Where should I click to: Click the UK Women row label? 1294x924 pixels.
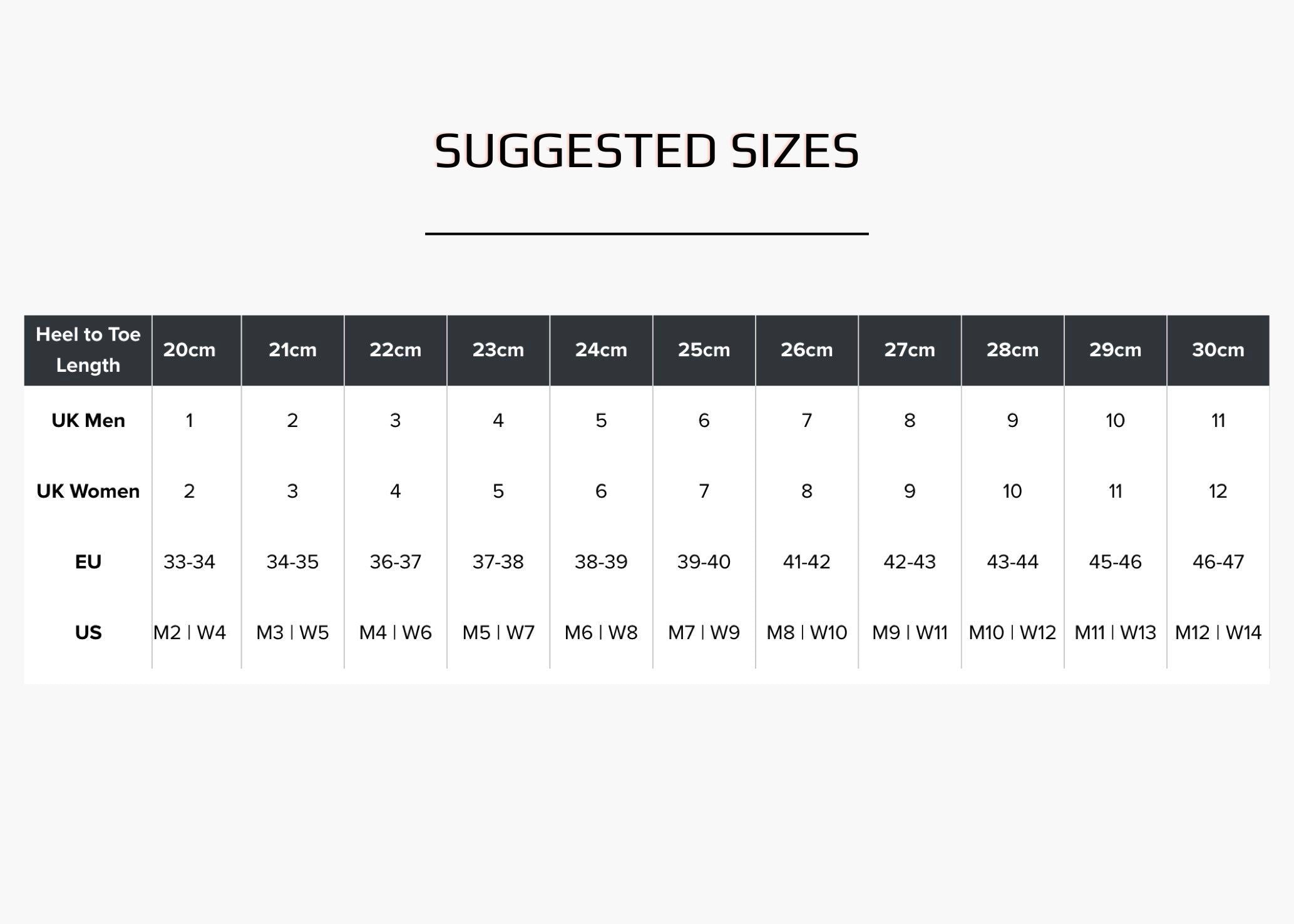tap(88, 491)
